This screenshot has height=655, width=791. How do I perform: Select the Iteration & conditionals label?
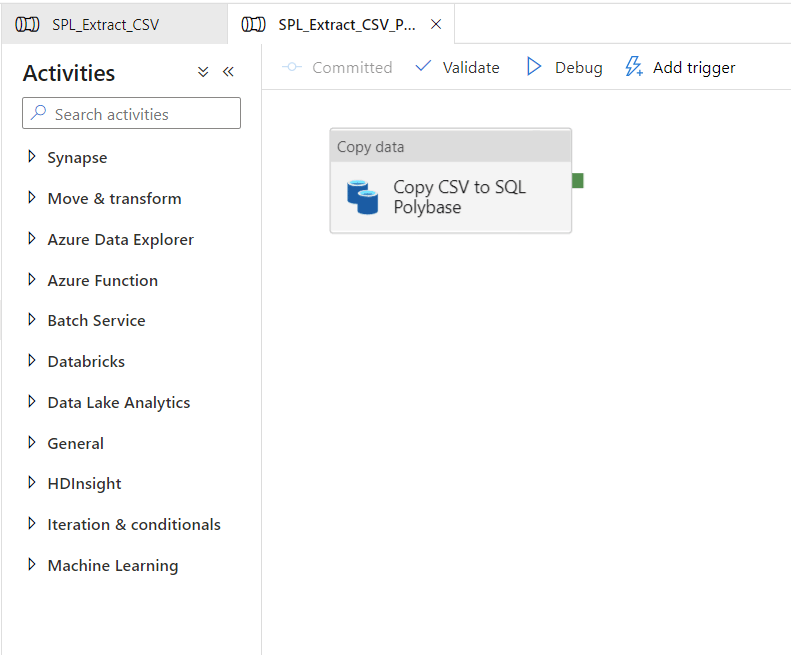134,524
